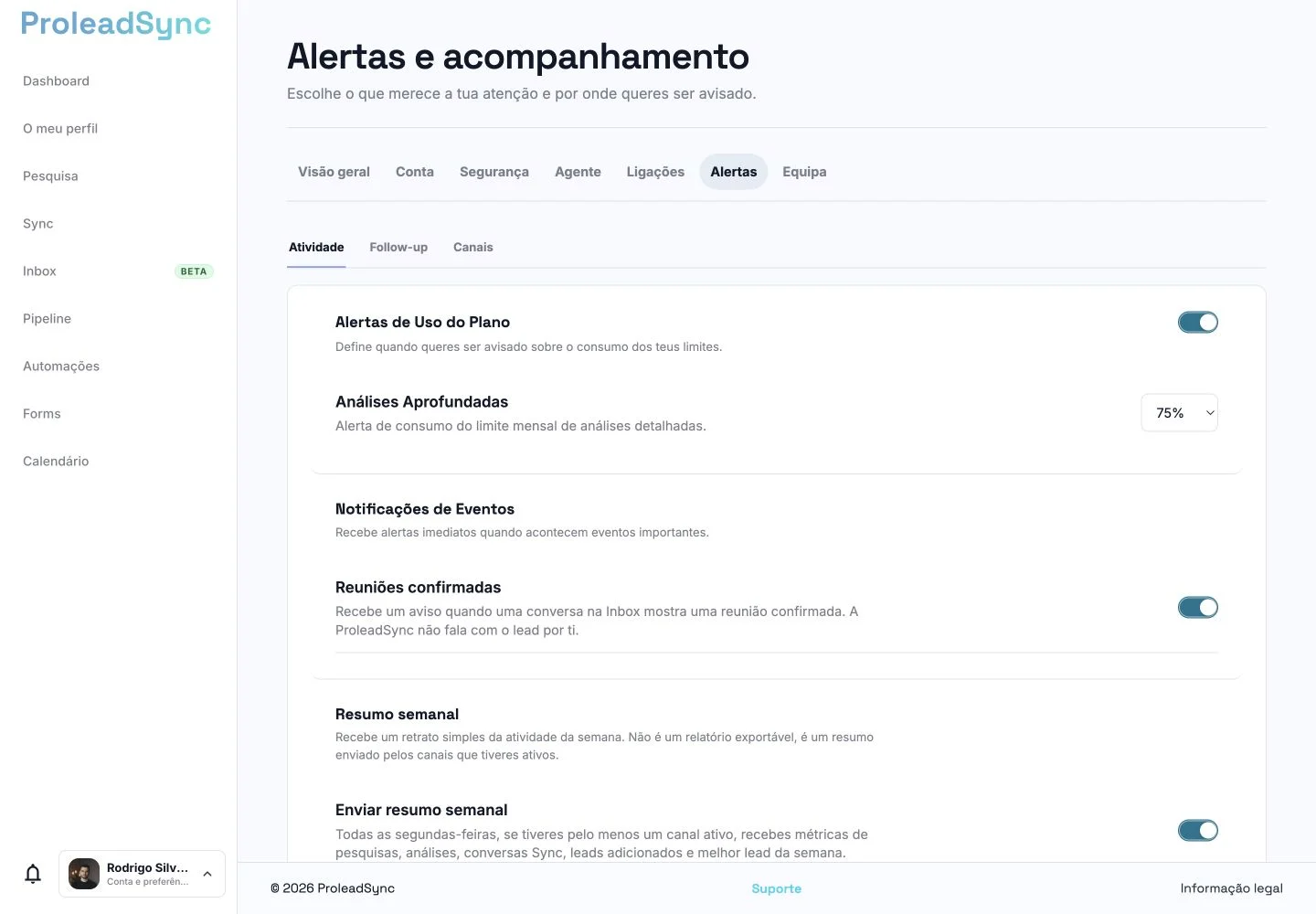Click Notificações de Eventos heading
This screenshot has height=914, width=1316.
(425, 509)
